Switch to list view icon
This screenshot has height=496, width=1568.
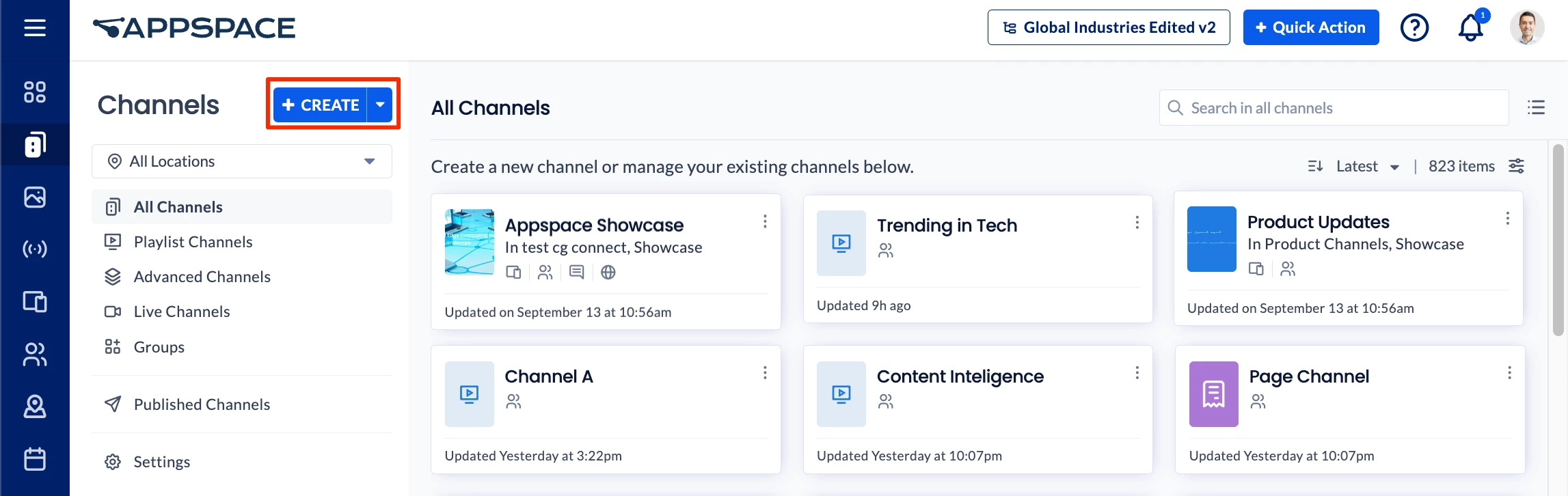[x=1536, y=107]
